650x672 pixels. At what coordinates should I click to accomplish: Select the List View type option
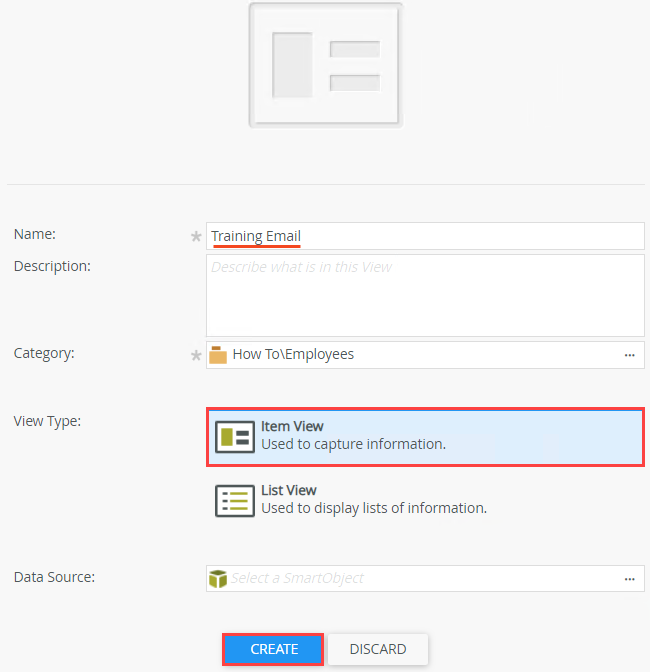click(425, 501)
